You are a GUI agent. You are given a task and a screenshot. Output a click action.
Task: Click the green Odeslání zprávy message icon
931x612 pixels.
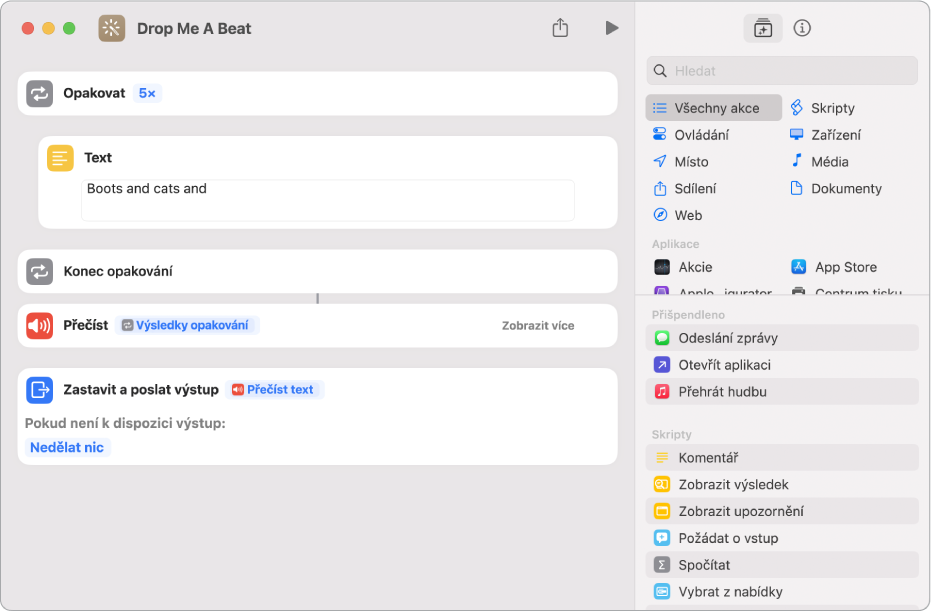coord(662,338)
